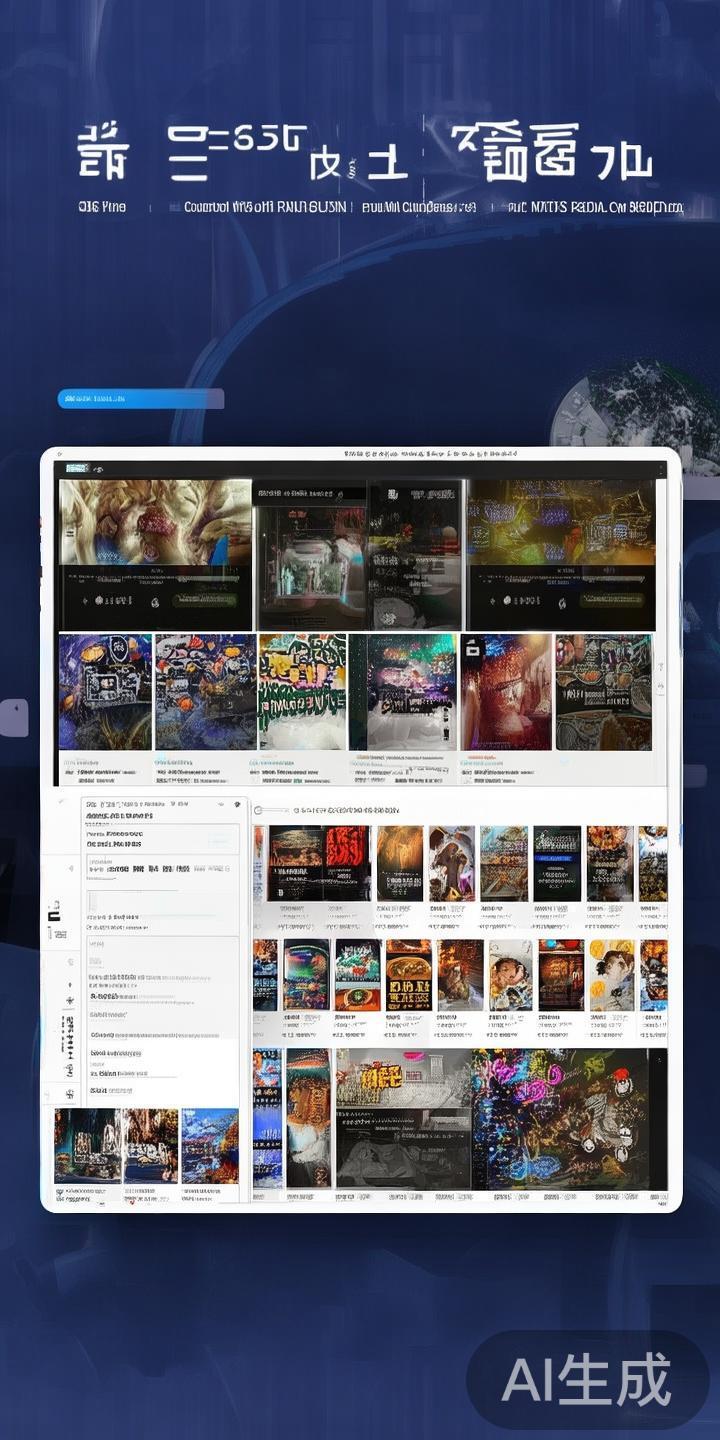Open the cartoon face poster with the yellow background

(x=611, y=975)
